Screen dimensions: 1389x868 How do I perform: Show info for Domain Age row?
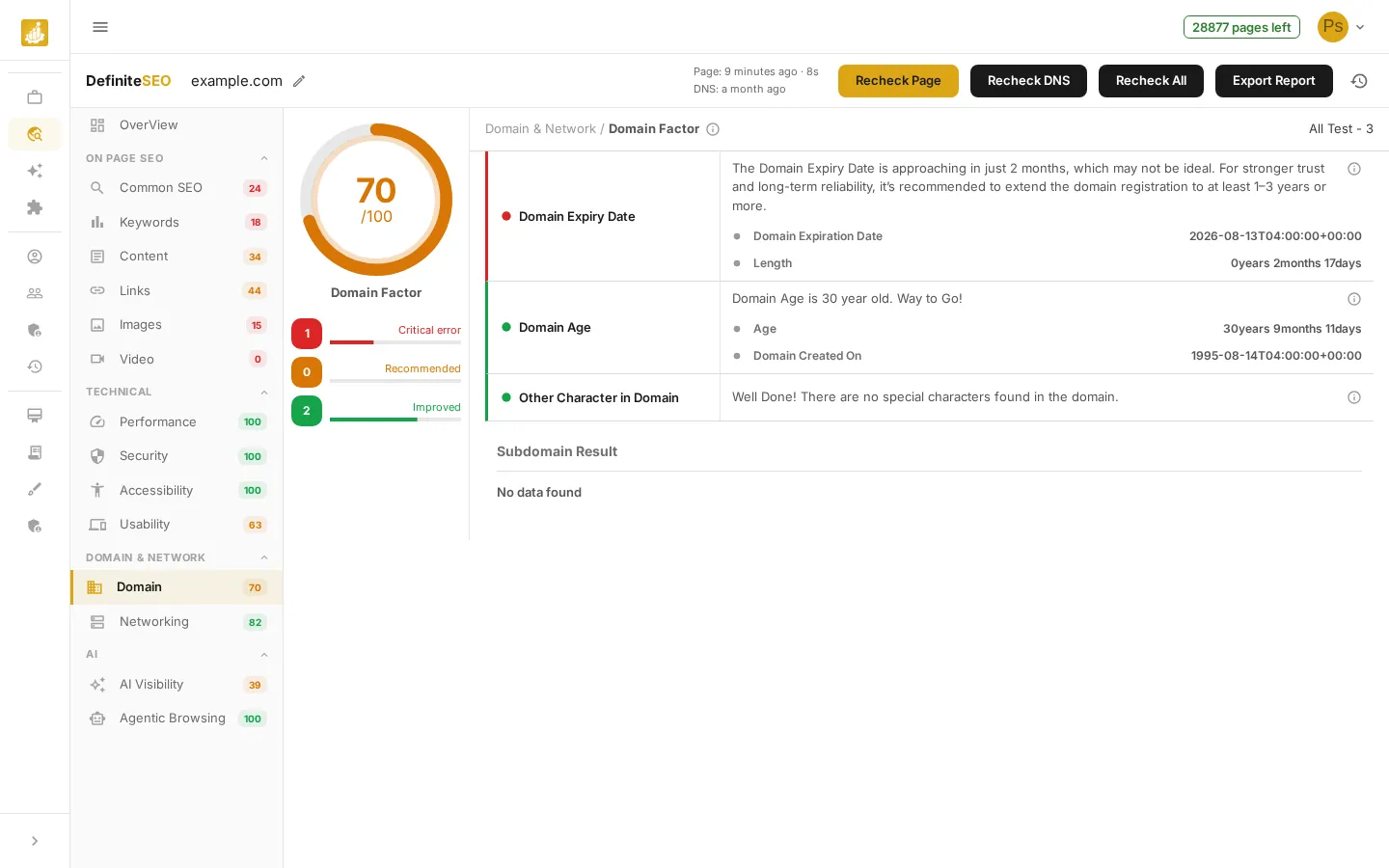pyautogui.click(x=1354, y=299)
